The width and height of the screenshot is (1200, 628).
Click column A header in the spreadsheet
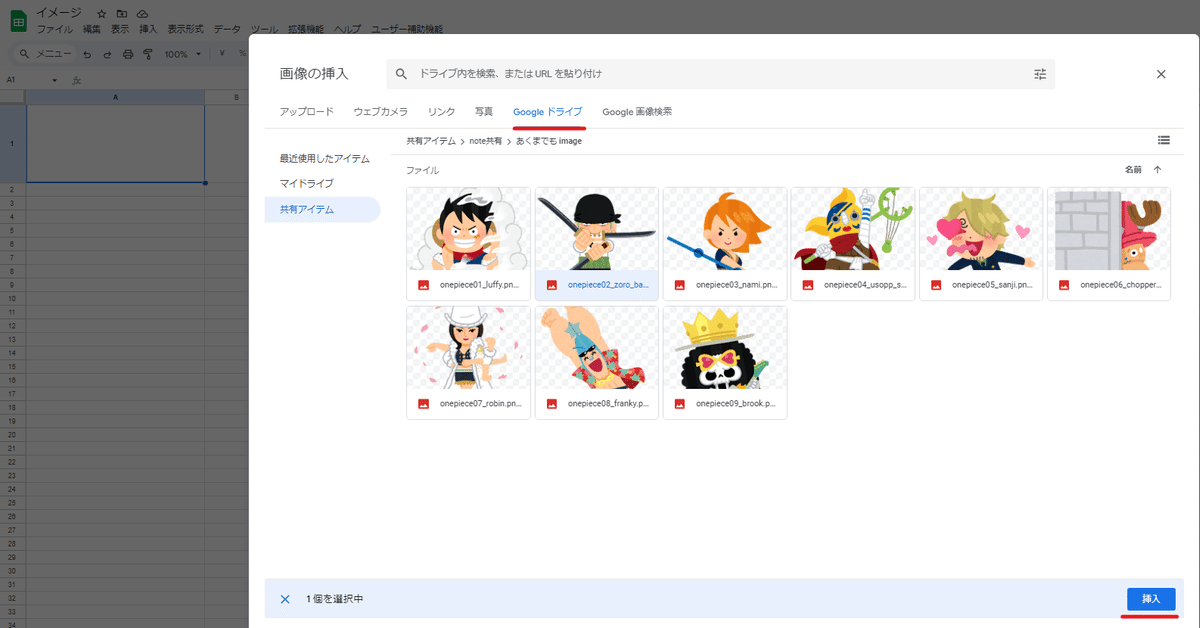pyautogui.click(x=115, y=97)
